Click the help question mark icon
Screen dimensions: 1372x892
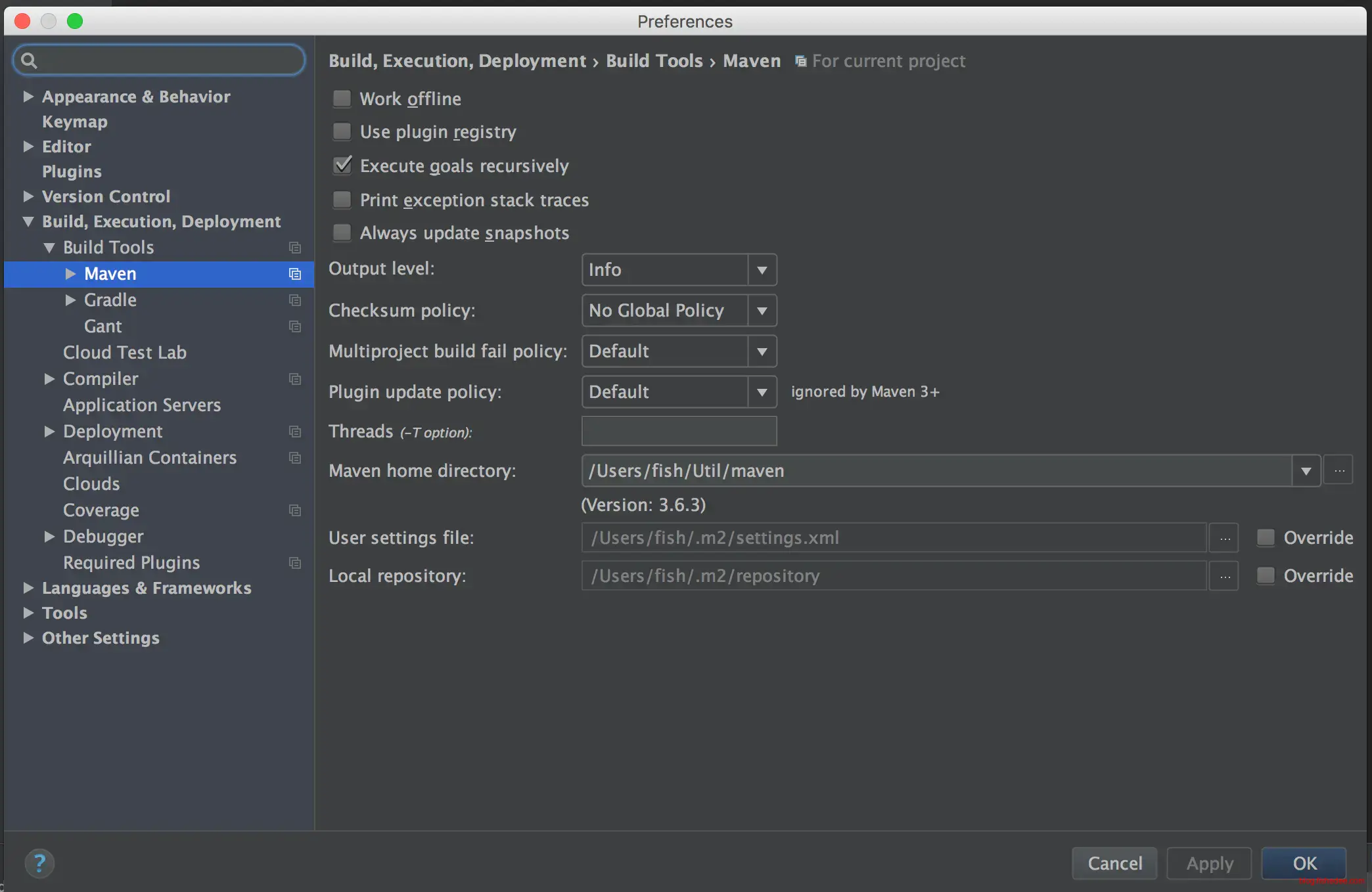pyautogui.click(x=39, y=863)
